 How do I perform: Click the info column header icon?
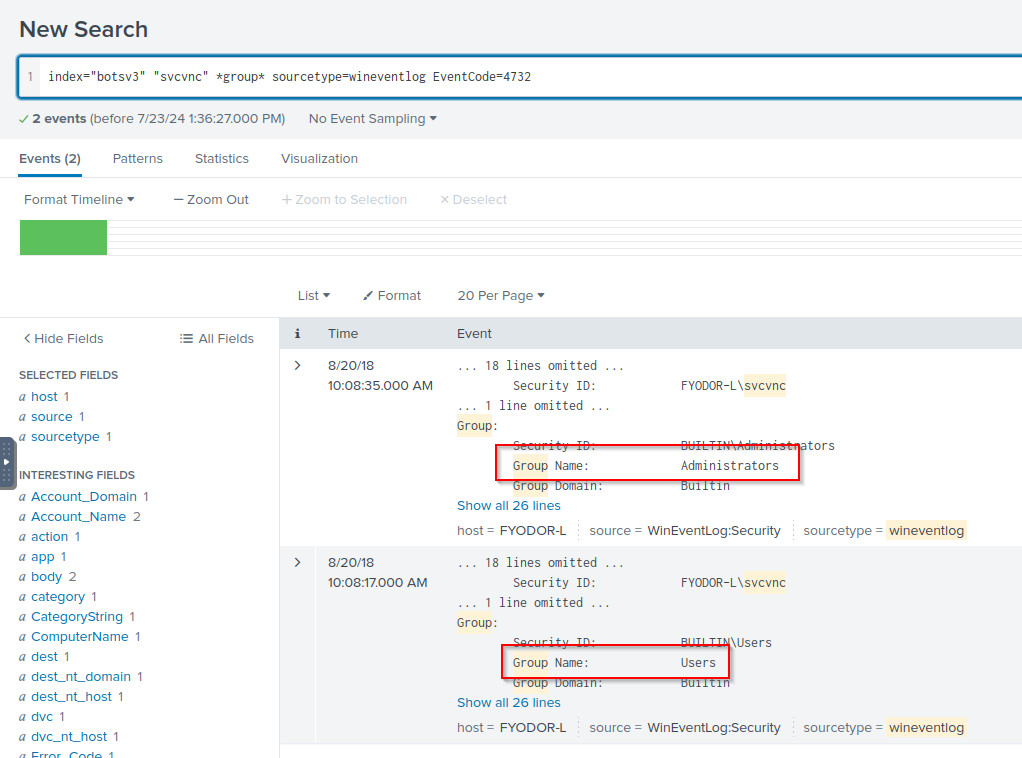tap(297, 334)
